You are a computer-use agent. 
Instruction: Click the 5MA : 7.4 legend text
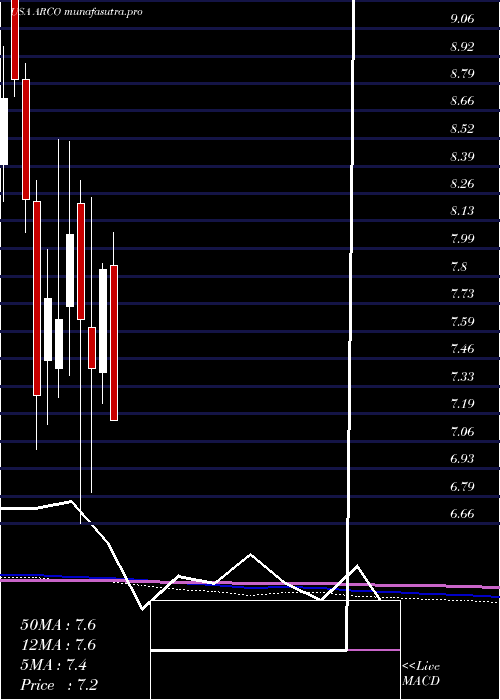click(54, 665)
